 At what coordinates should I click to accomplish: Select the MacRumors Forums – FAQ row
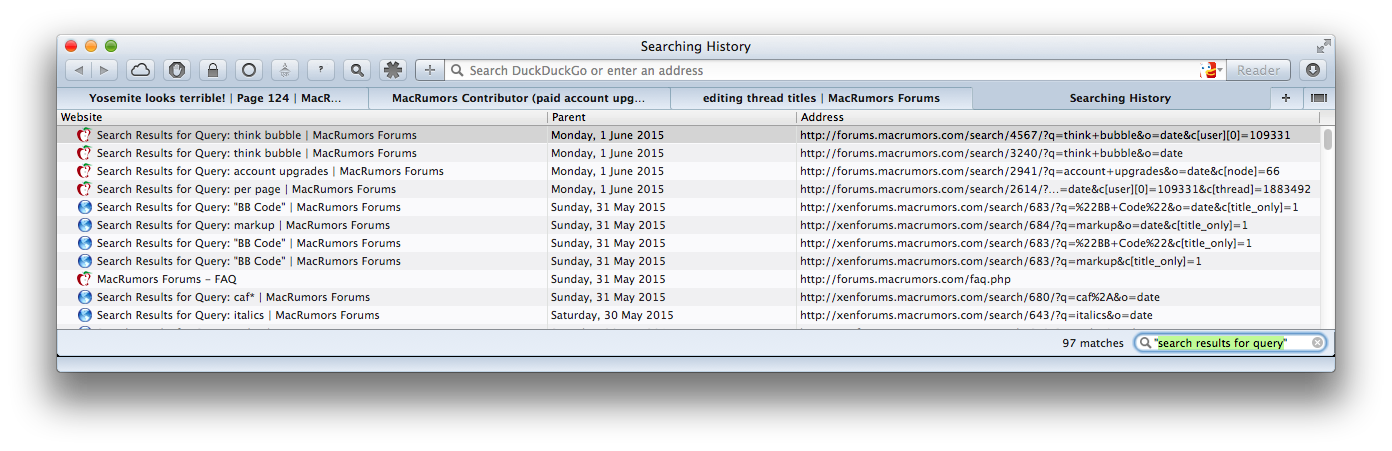point(690,279)
